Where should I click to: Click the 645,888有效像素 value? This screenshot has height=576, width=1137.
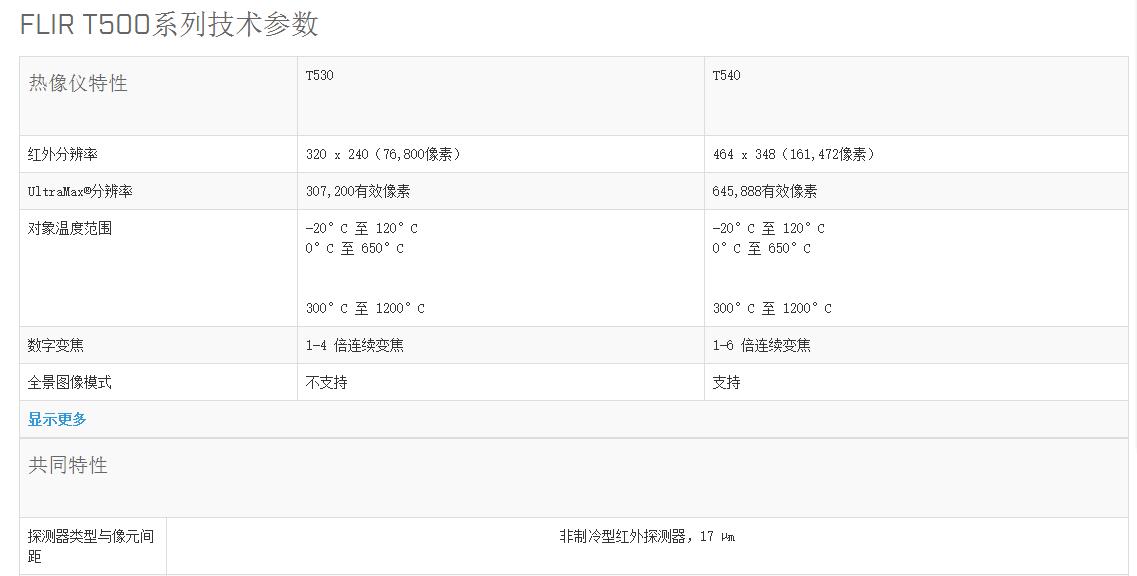click(x=764, y=192)
